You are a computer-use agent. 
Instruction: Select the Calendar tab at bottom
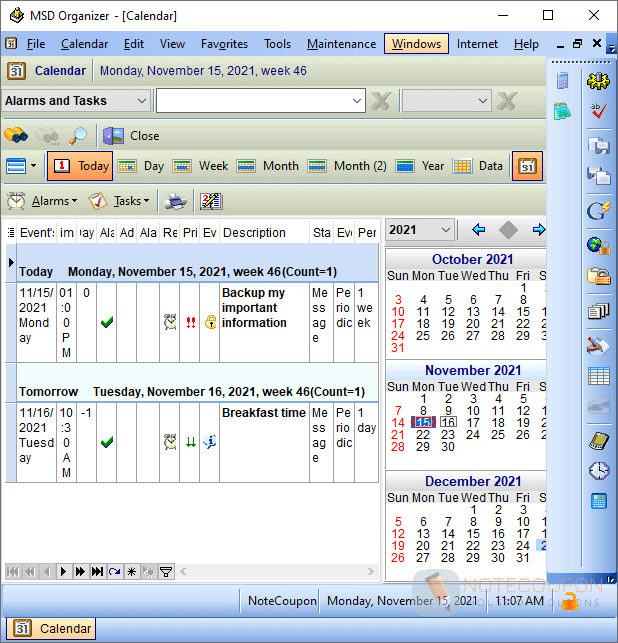point(51,628)
